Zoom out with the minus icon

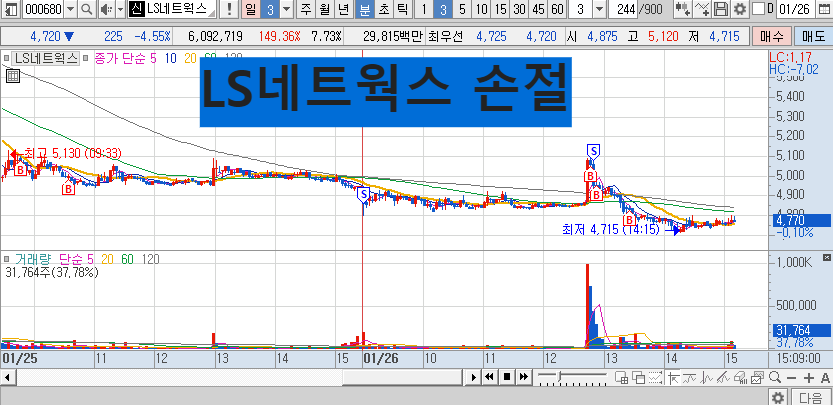[x=792, y=378]
